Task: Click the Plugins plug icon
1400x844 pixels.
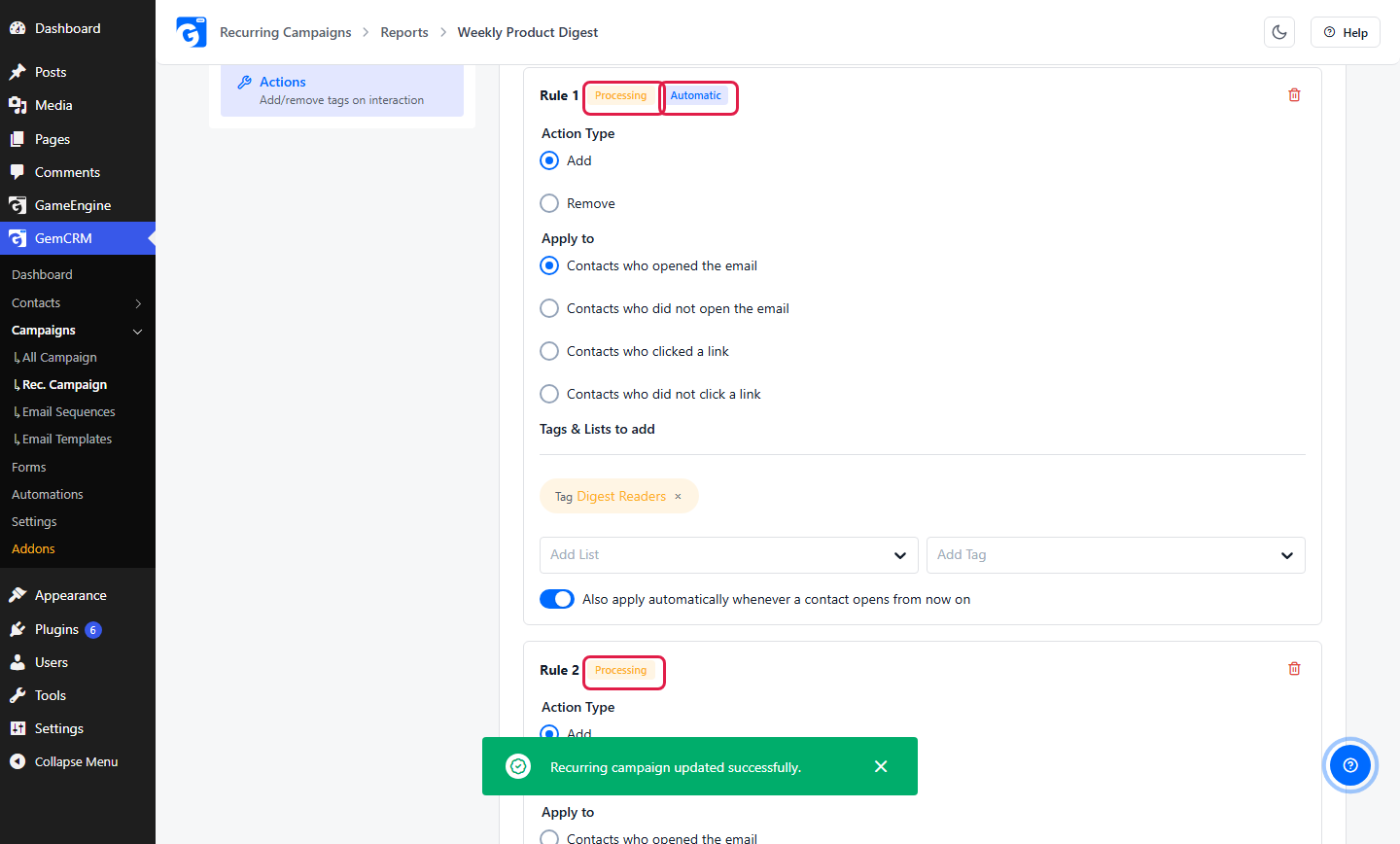Action: 17,629
